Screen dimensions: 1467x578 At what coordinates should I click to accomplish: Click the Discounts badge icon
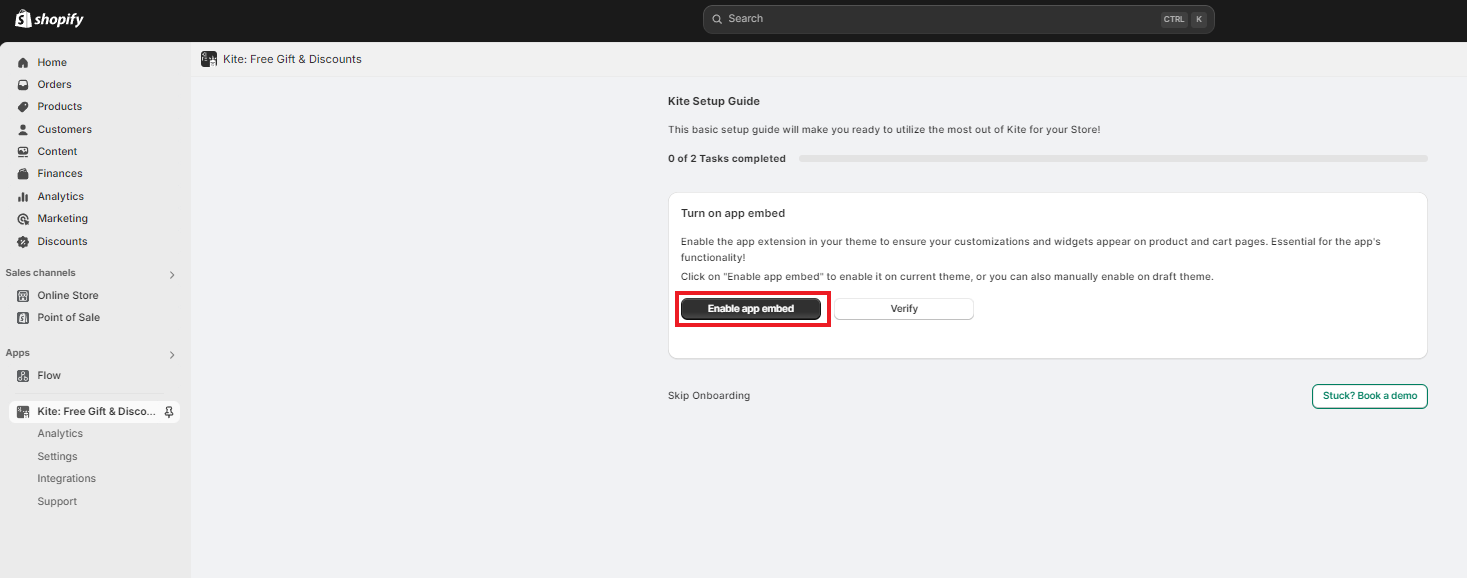23,242
